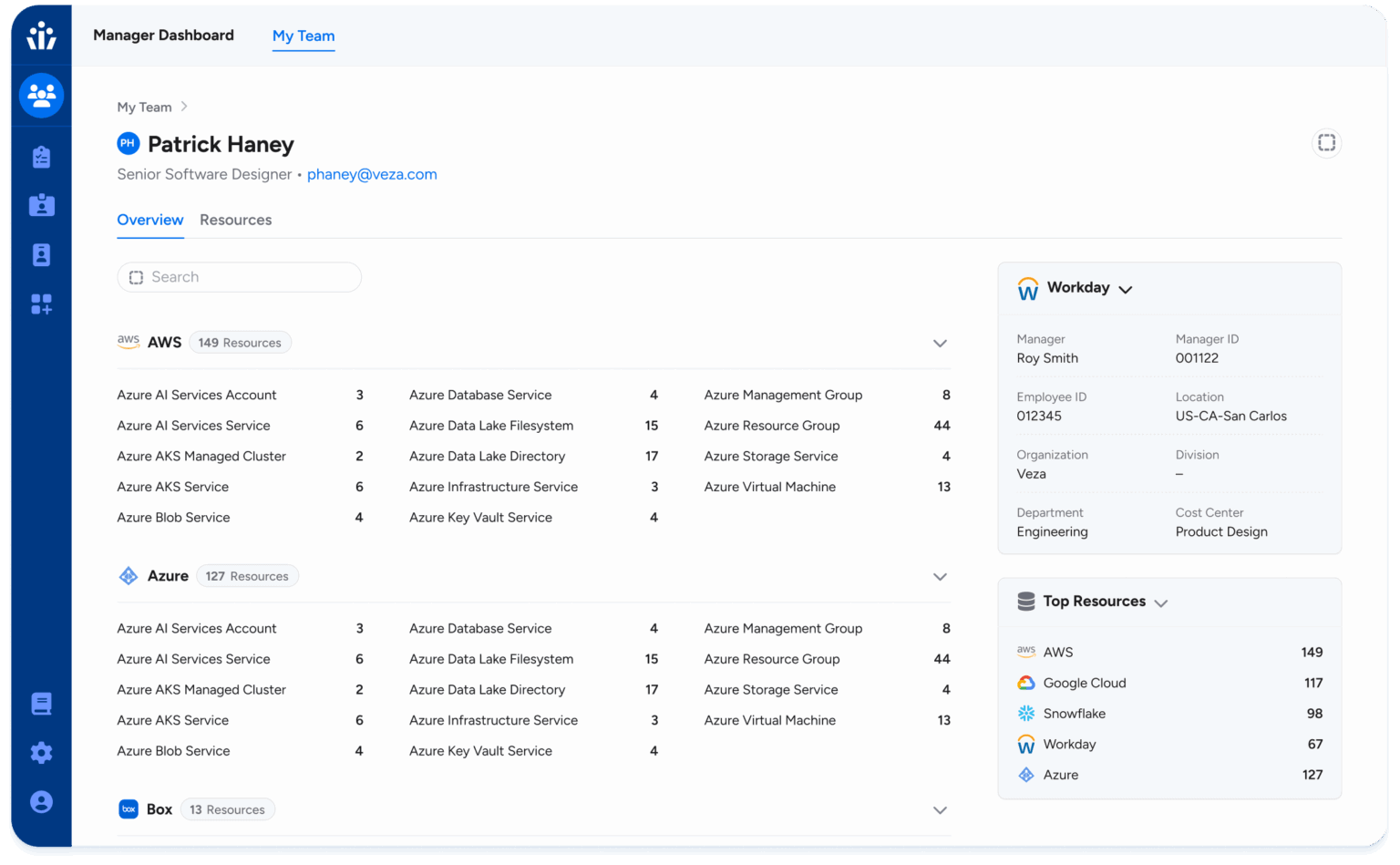Image resolution: width=1400 pixels, height=865 pixels.
Task: Expand the Box resources section
Action: (x=940, y=810)
